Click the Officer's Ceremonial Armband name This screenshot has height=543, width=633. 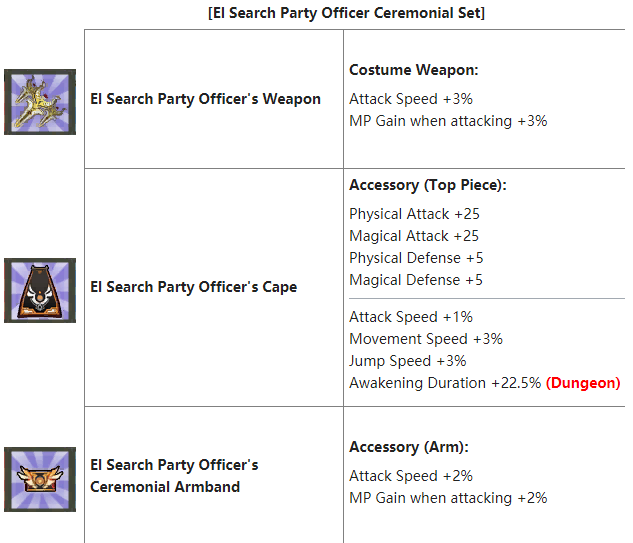tap(174, 476)
